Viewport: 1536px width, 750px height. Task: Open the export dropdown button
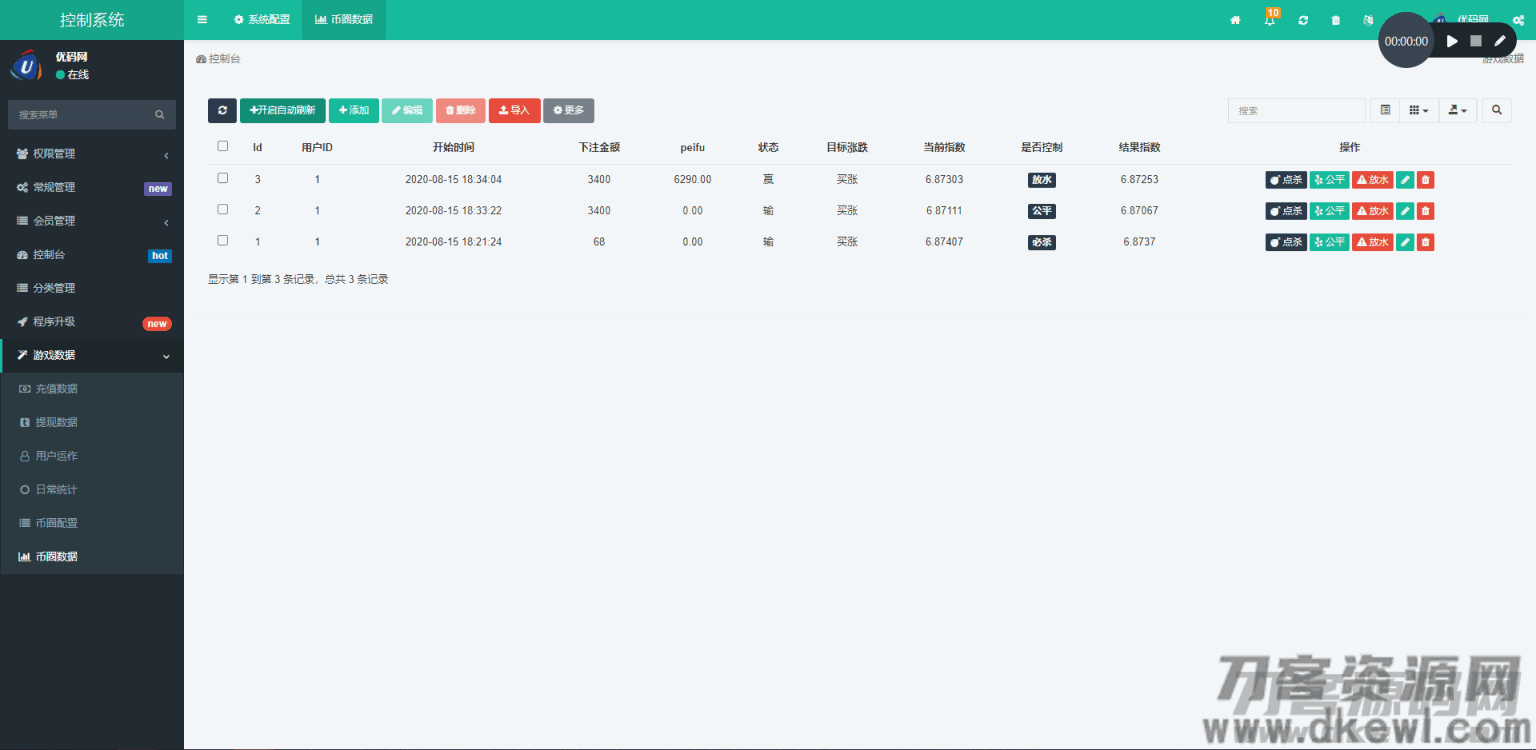[1458, 110]
